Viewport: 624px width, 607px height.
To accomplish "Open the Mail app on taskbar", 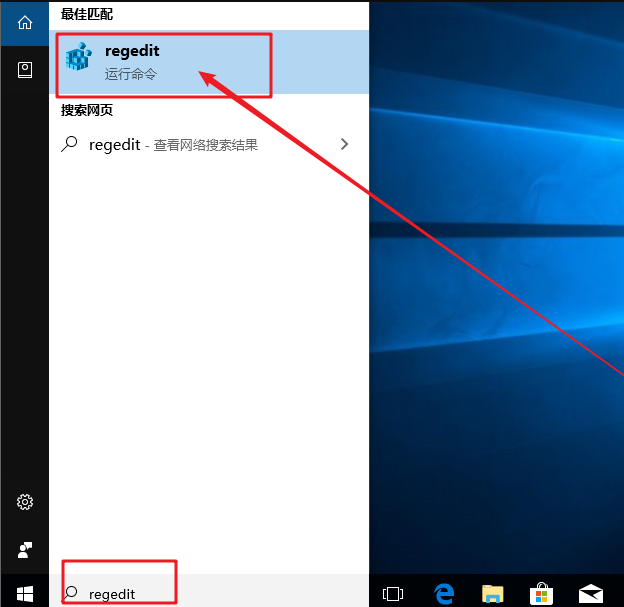I will [591, 593].
